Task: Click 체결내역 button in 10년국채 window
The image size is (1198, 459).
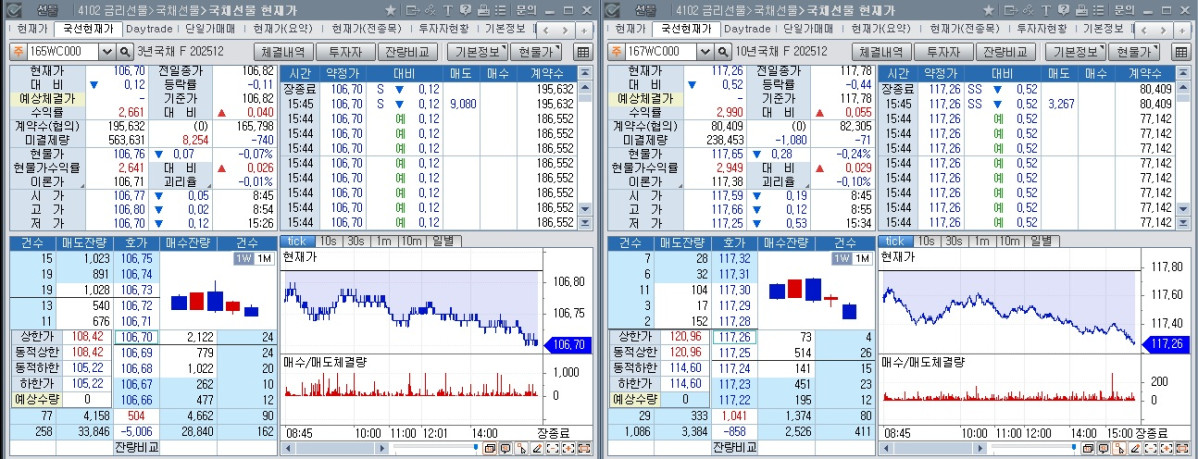Action: 881,52
